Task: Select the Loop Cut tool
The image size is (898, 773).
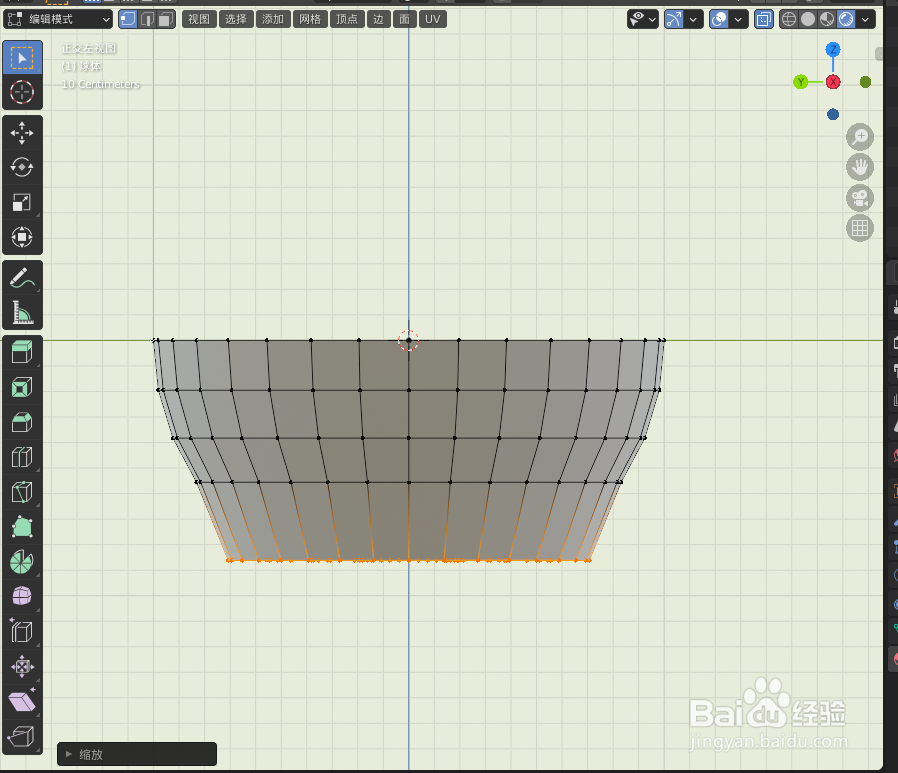Action: (x=22, y=458)
